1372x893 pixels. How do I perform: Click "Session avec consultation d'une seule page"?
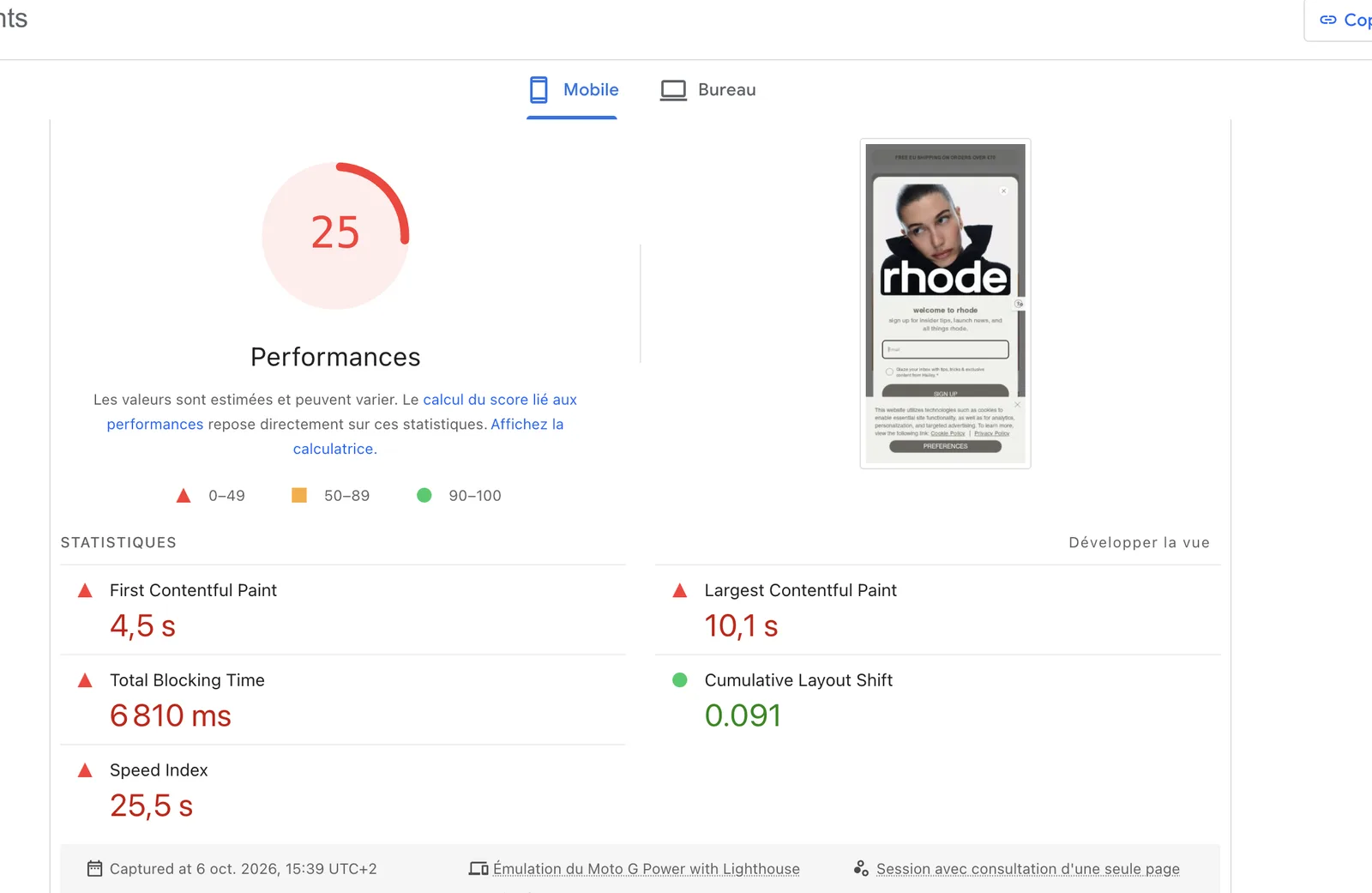point(1028,869)
